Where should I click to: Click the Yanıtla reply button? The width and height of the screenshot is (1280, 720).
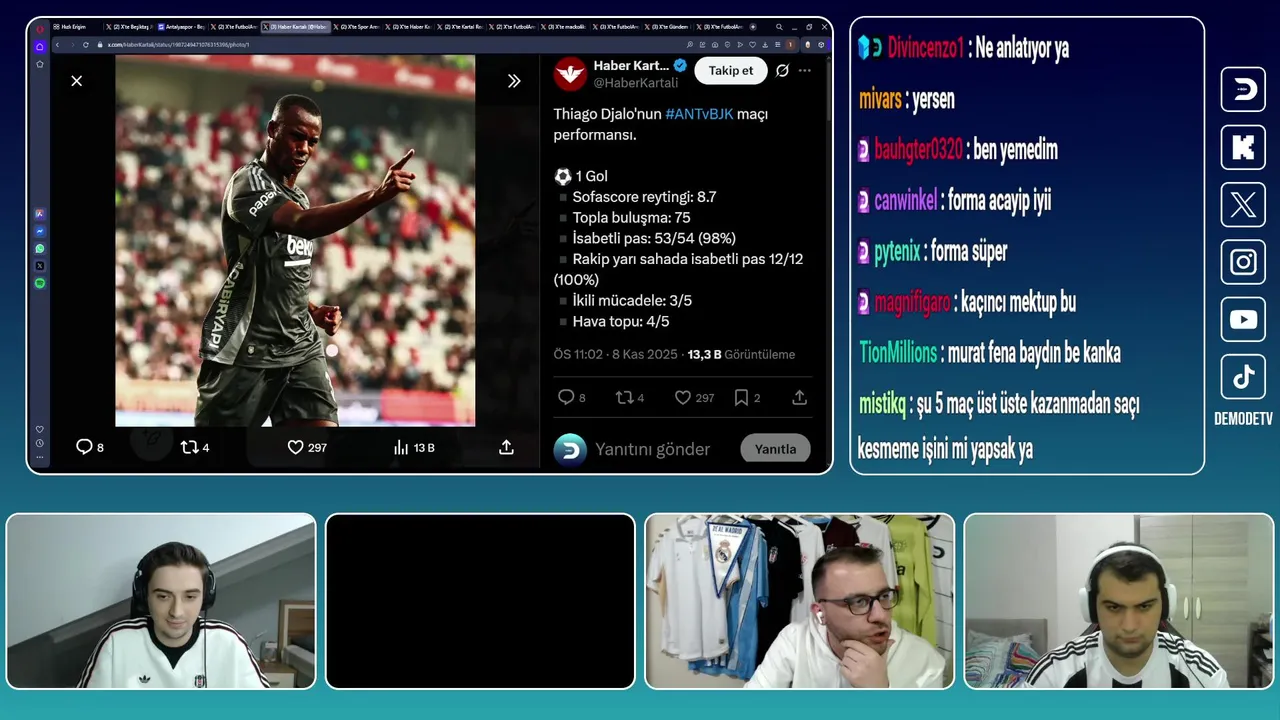pyautogui.click(x=775, y=449)
